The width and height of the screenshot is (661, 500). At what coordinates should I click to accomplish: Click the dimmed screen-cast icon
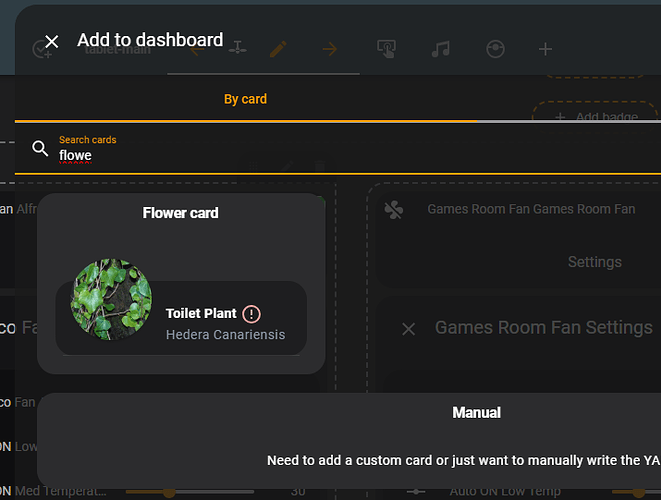click(x=387, y=48)
